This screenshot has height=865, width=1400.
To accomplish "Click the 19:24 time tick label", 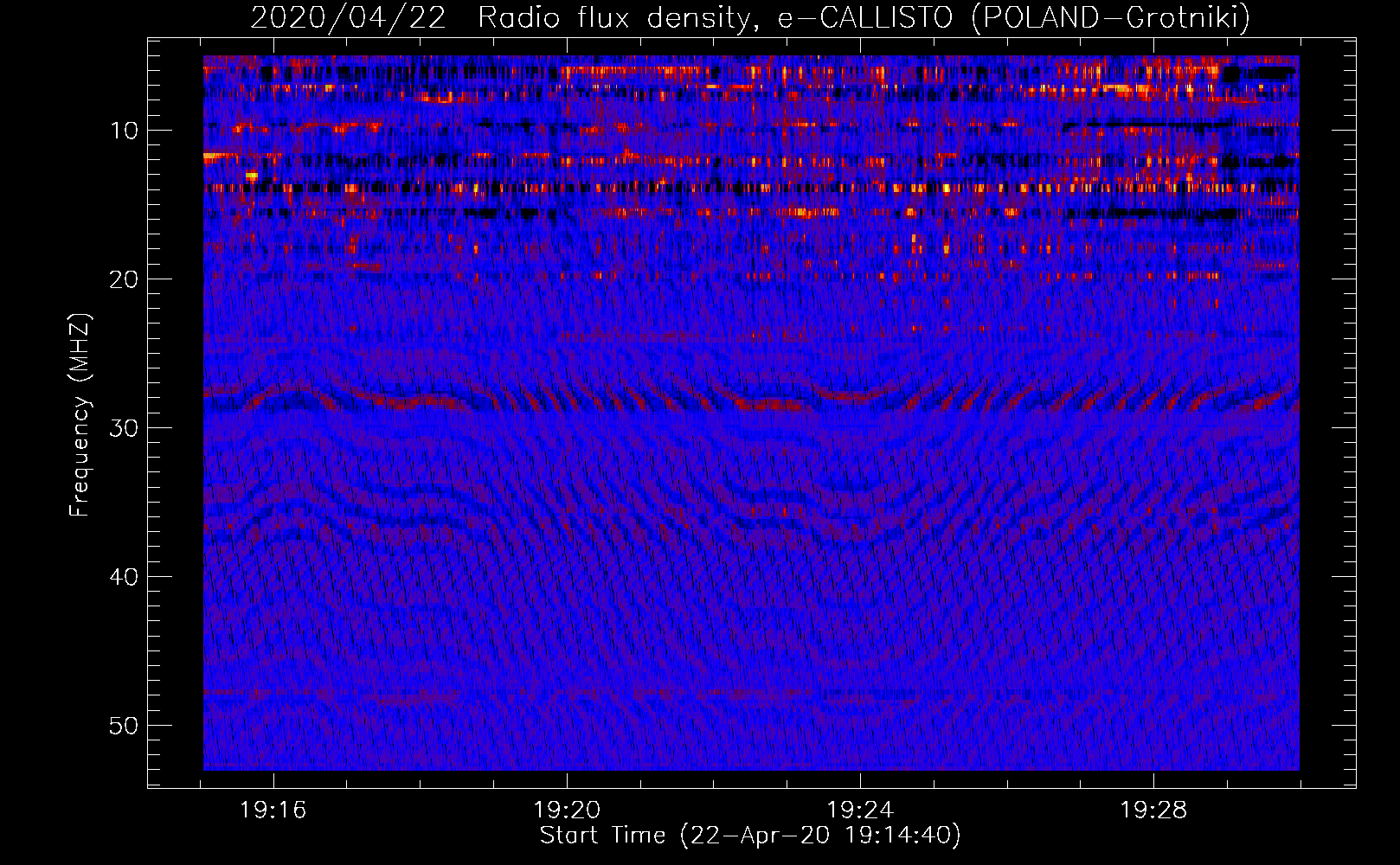I will tap(860, 811).
